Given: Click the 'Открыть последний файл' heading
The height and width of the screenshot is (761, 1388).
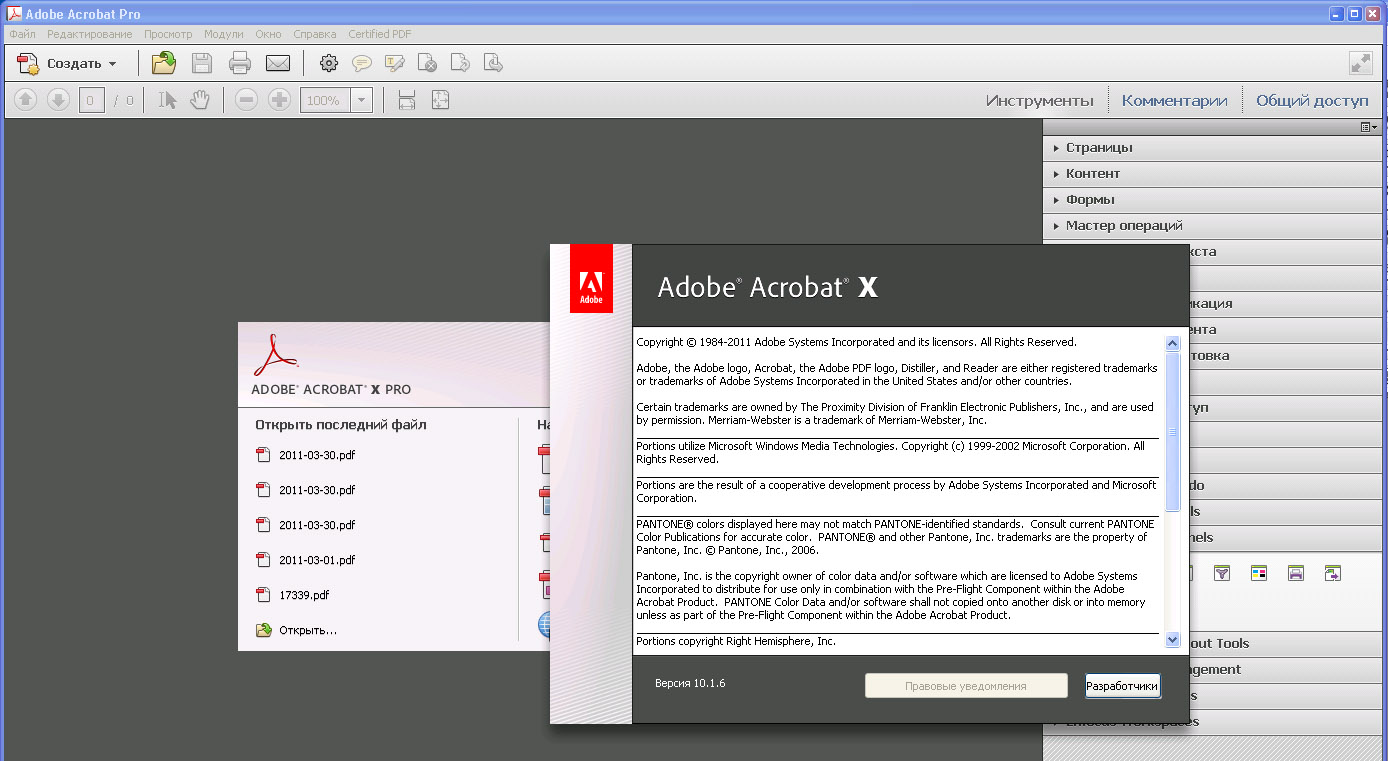Looking at the screenshot, I should [x=340, y=424].
